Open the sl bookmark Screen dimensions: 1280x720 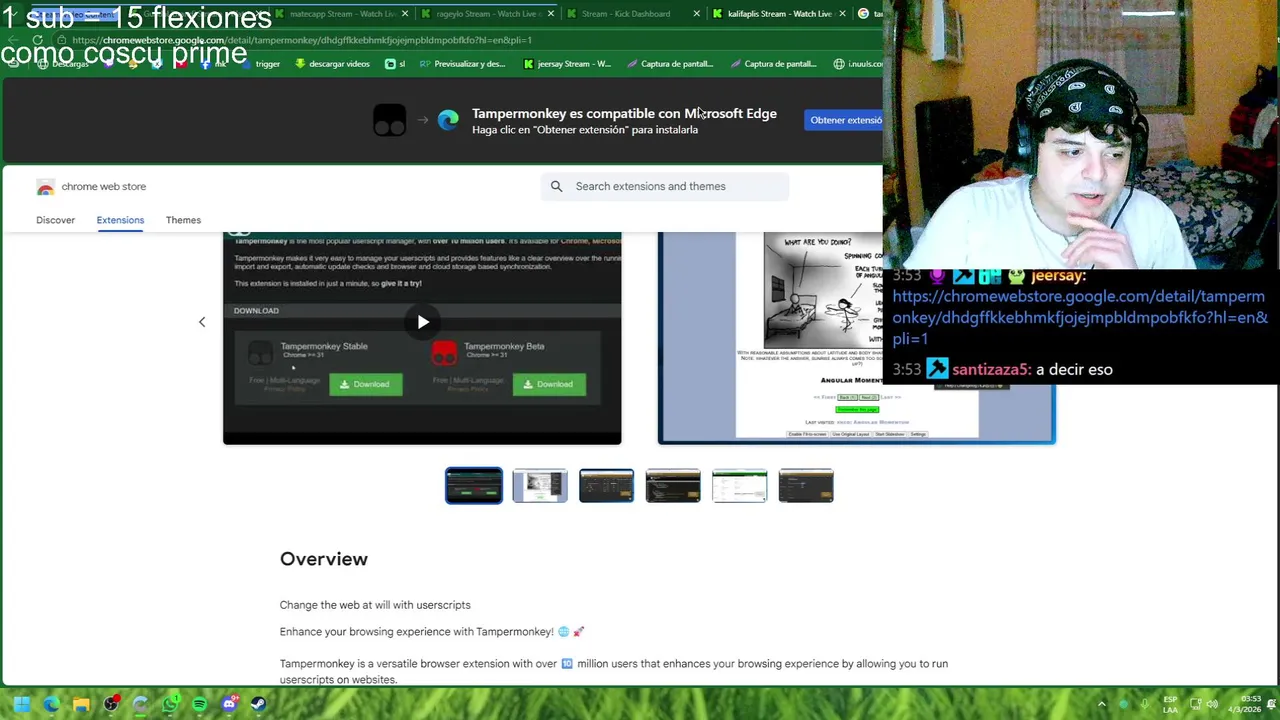[395, 64]
